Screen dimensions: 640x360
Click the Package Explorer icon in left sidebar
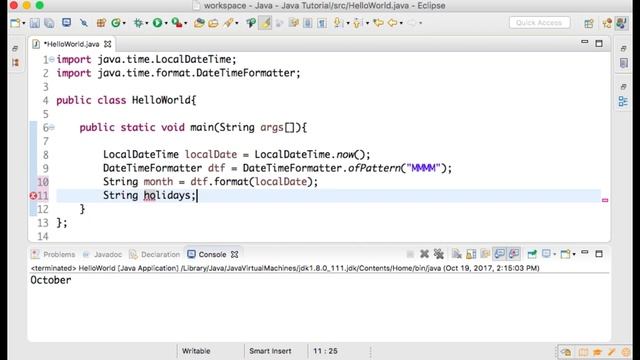pyautogui.click(x=16, y=62)
